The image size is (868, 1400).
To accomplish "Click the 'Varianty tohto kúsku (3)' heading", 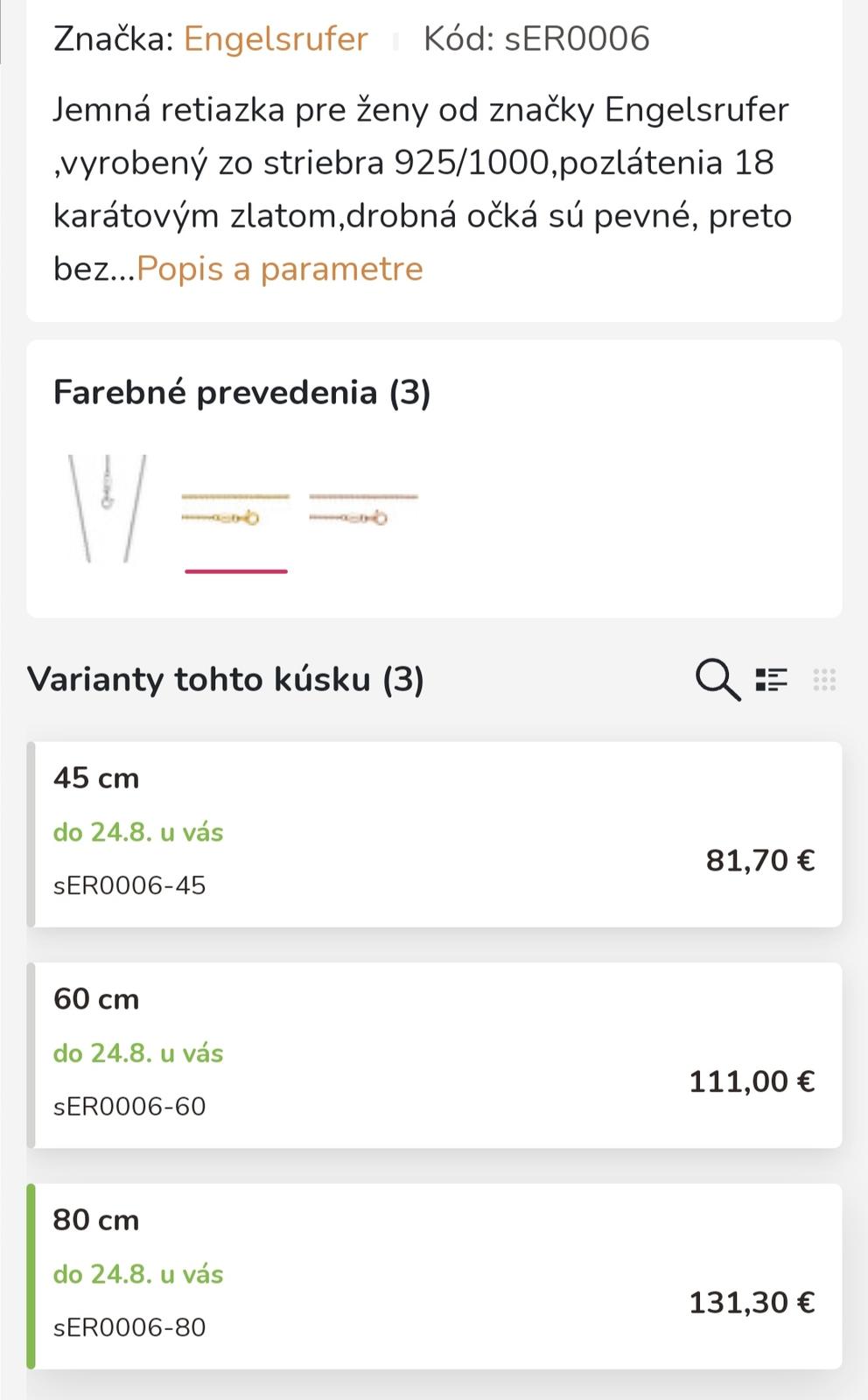I will pos(226,680).
